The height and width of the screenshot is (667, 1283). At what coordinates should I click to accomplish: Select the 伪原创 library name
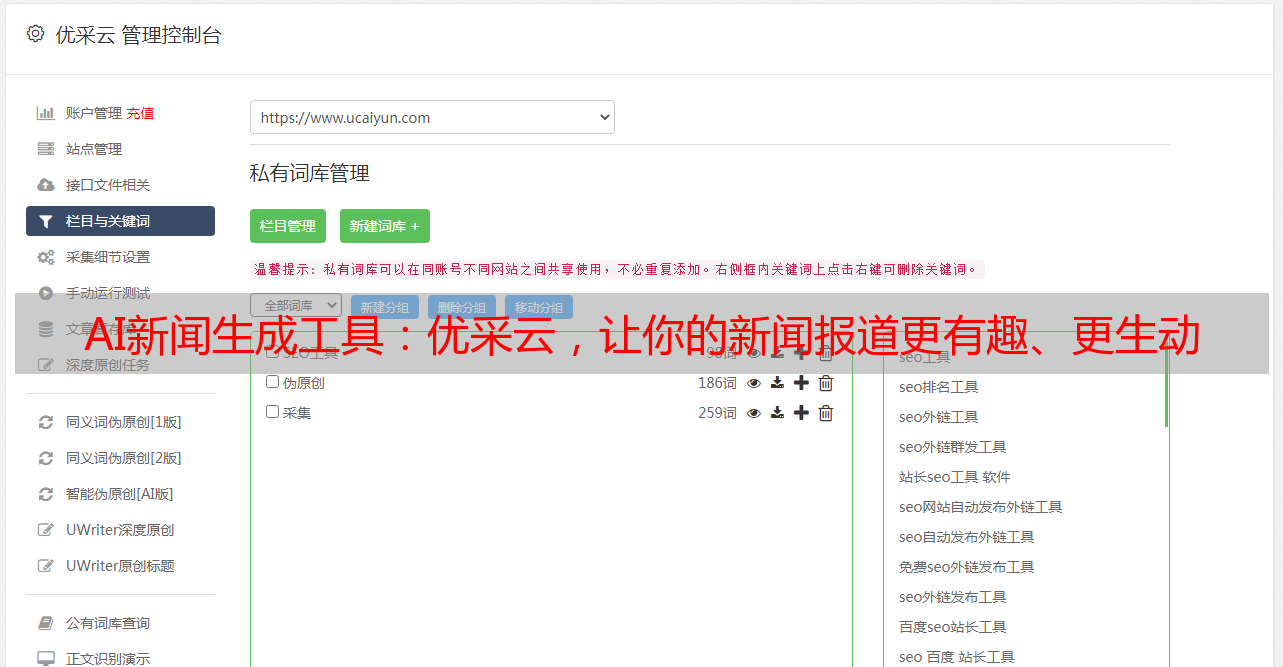click(303, 383)
